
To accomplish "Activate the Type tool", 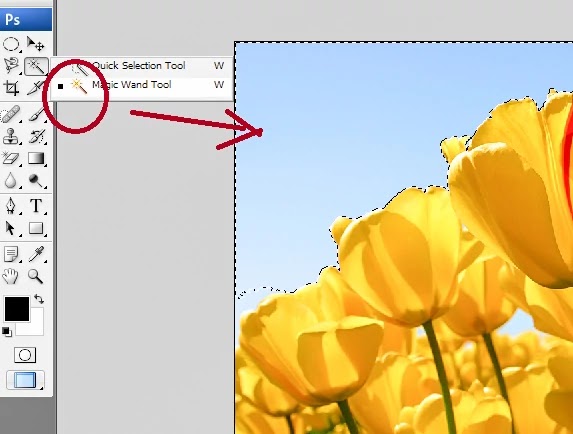I will click(x=36, y=206).
